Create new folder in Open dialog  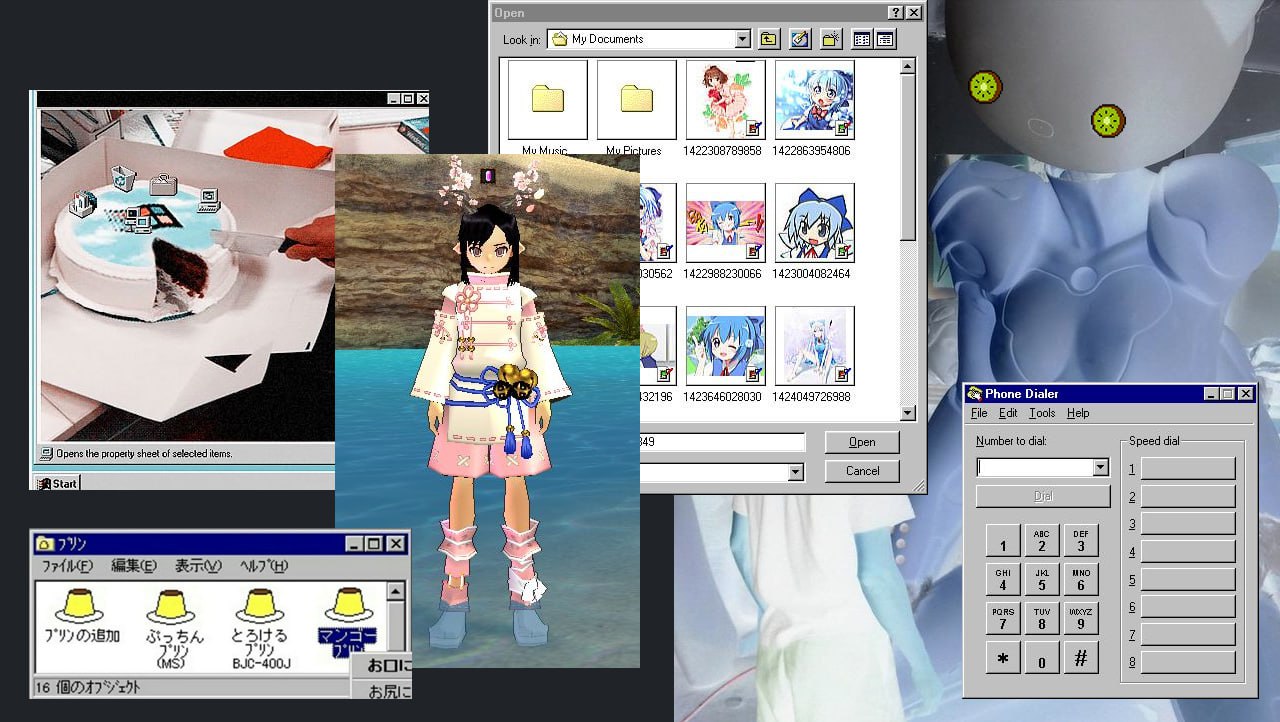(x=831, y=39)
